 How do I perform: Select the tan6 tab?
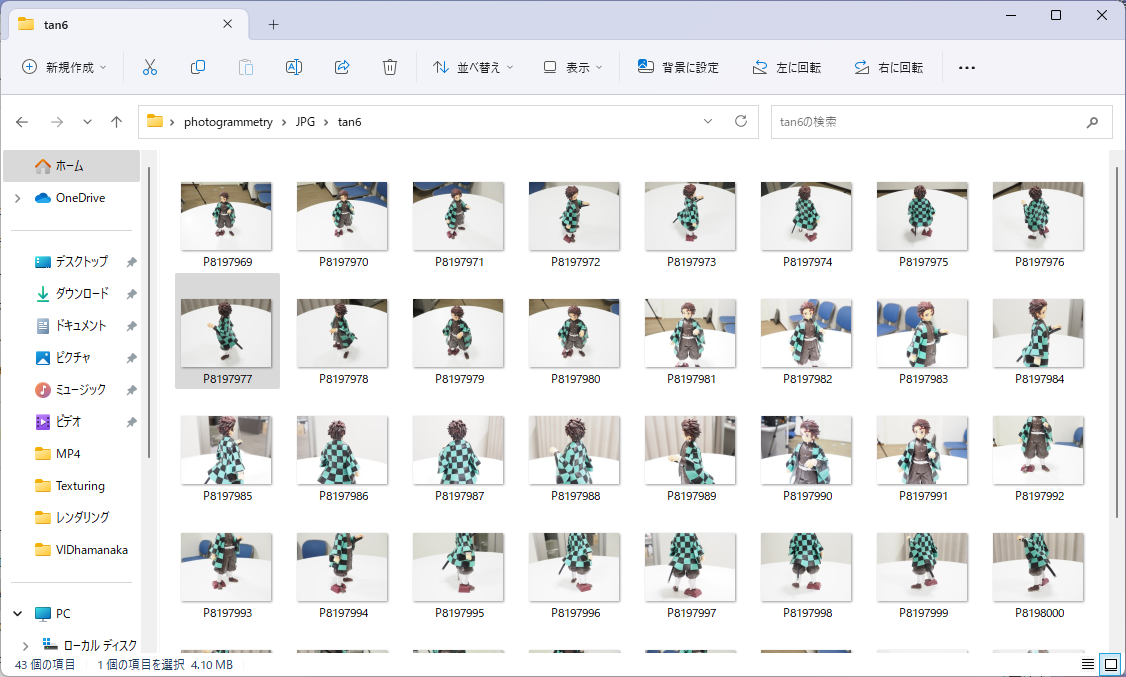(x=129, y=24)
